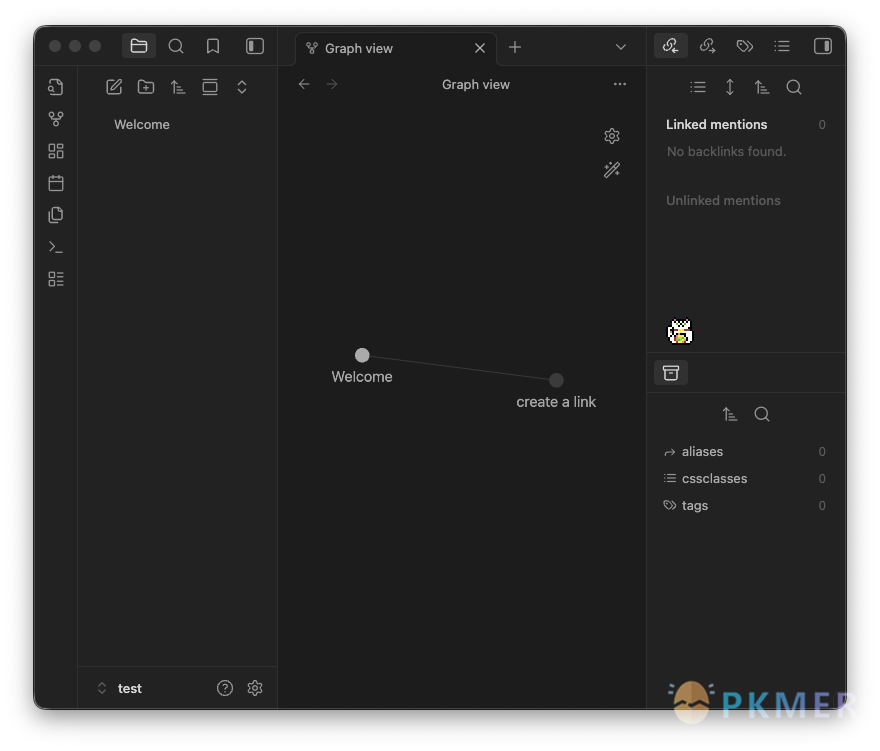The width and height of the screenshot is (880, 751).
Task: Change backlinks sort order
Action: 762,87
